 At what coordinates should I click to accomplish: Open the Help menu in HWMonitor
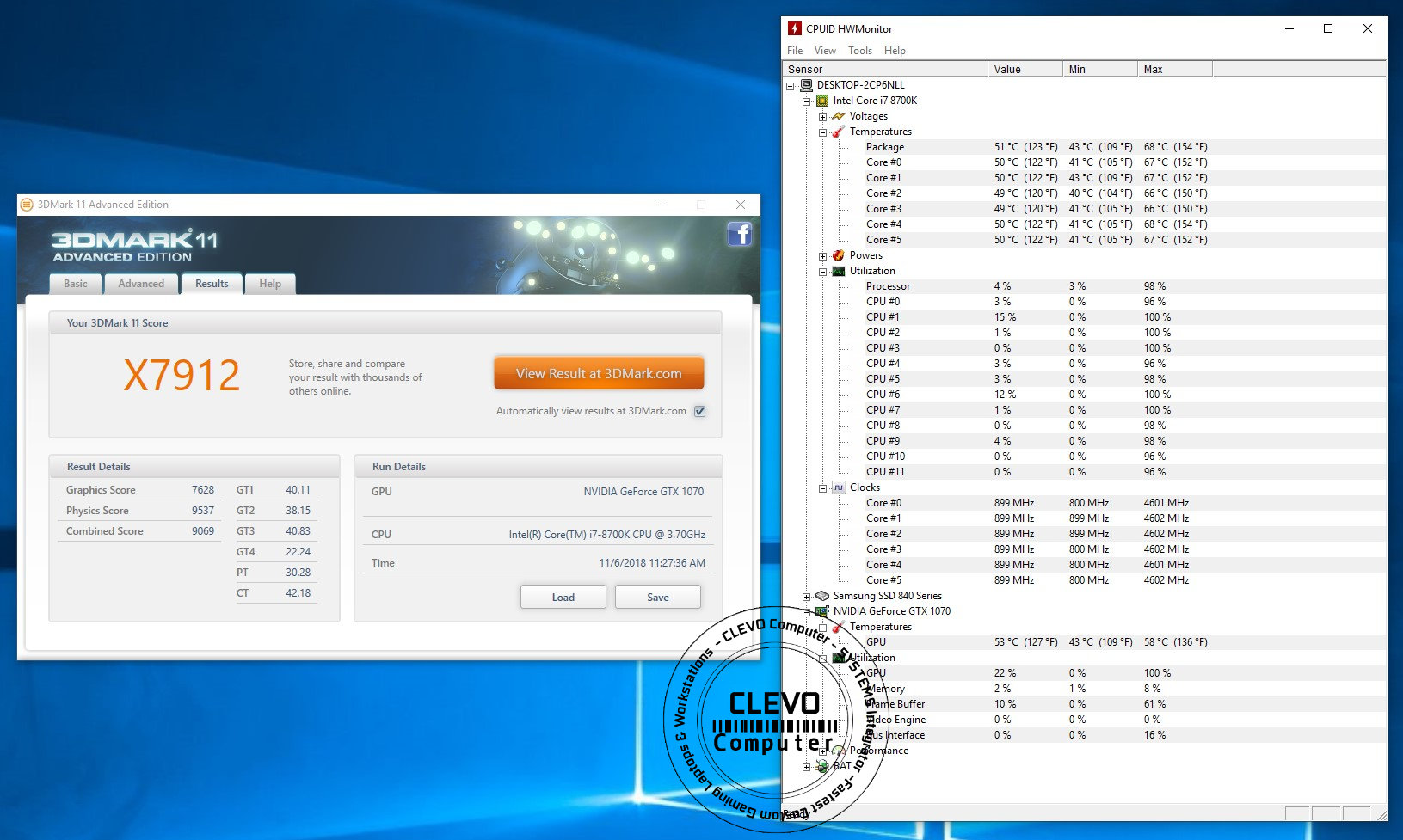coord(895,51)
